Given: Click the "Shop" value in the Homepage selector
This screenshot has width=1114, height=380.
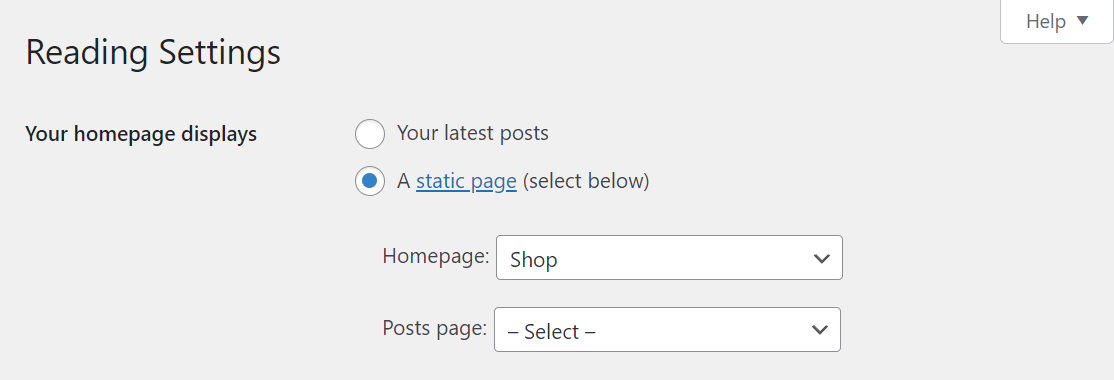Looking at the screenshot, I should pyautogui.click(x=534, y=260).
